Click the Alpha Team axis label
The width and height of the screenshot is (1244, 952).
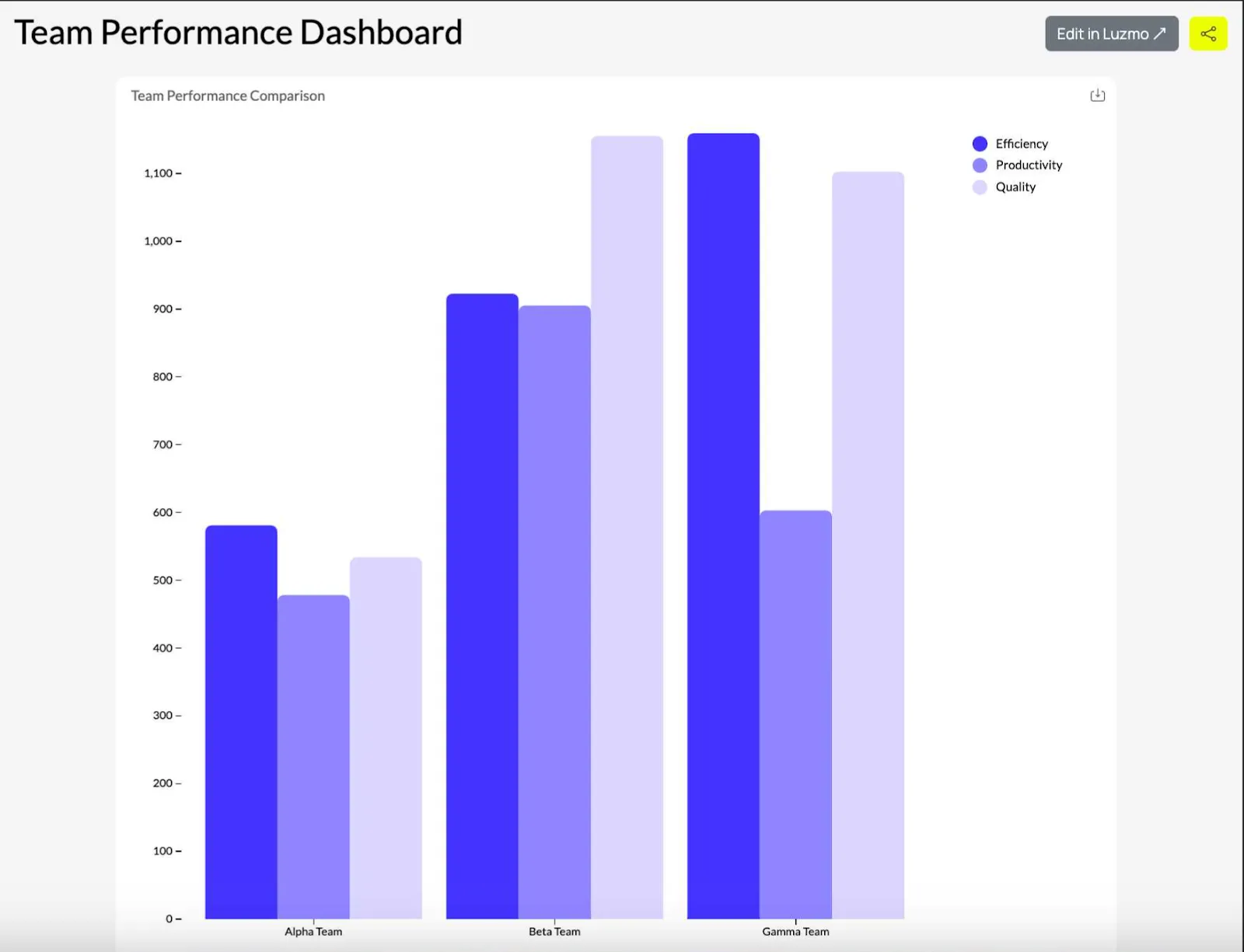313,932
